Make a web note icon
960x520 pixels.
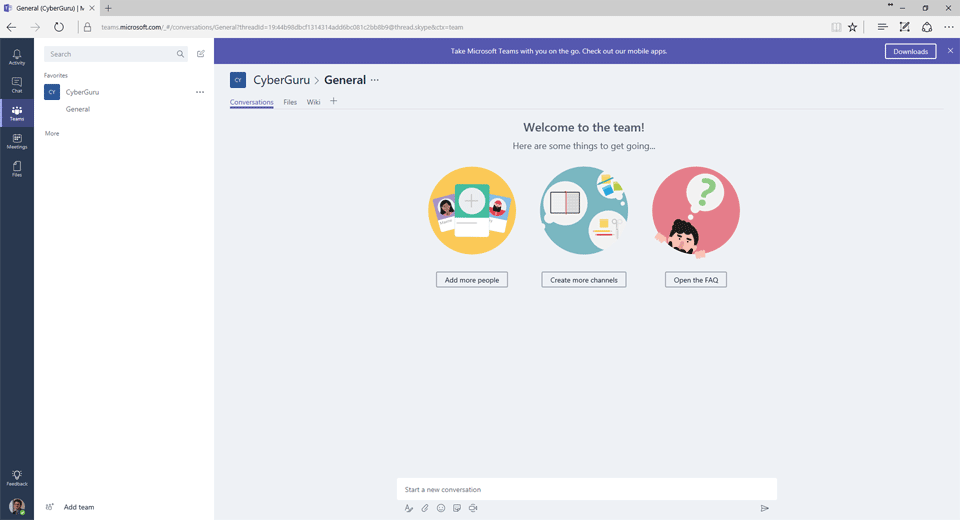click(904, 27)
